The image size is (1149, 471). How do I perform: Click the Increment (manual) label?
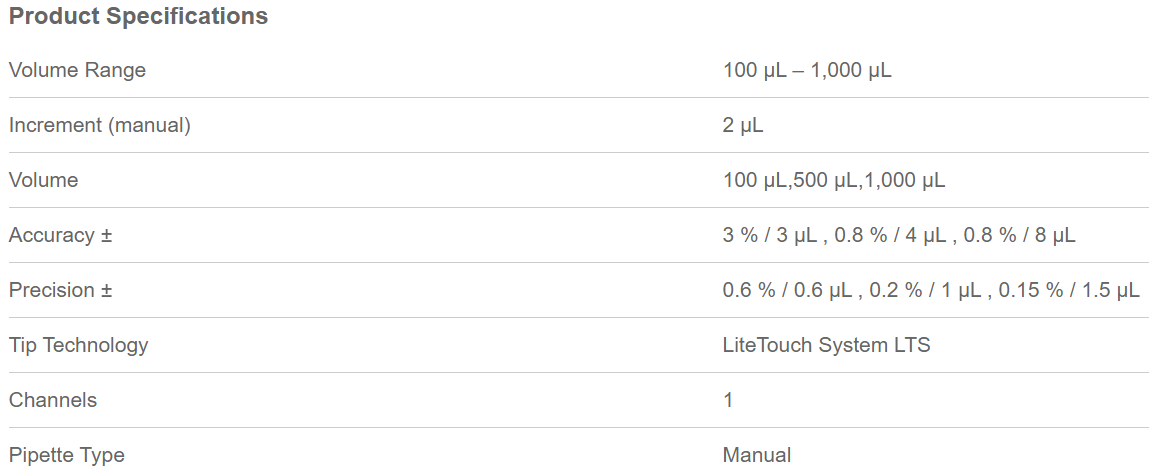[x=99, y=125]
